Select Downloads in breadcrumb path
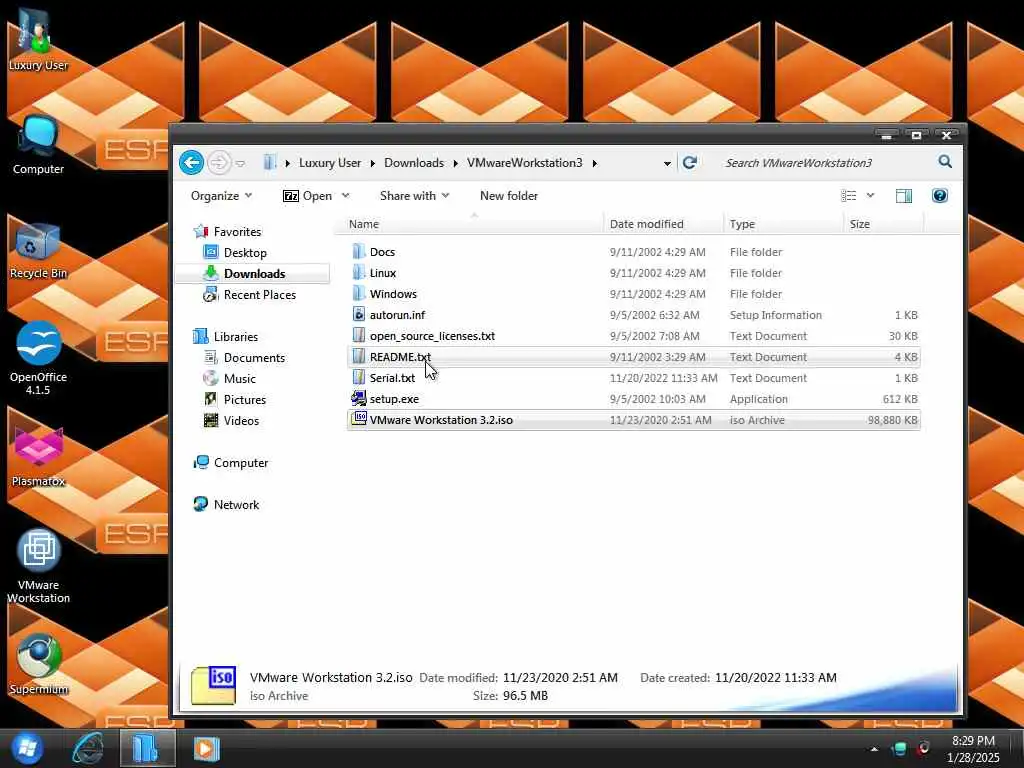 [414, 163]
